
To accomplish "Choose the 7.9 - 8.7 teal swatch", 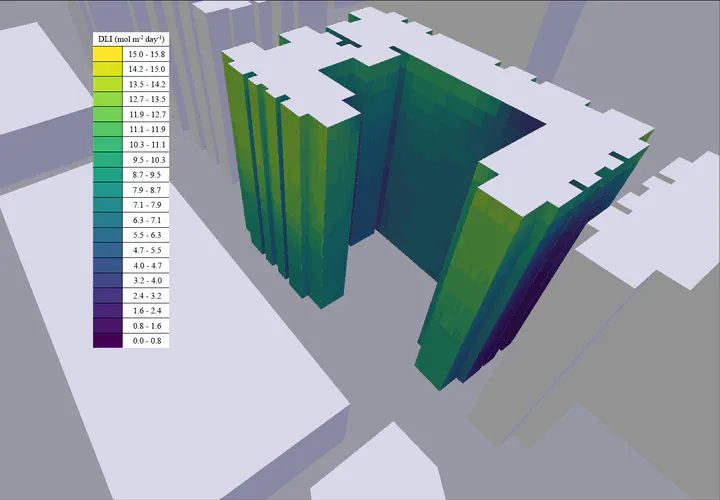I will point(107,189).
